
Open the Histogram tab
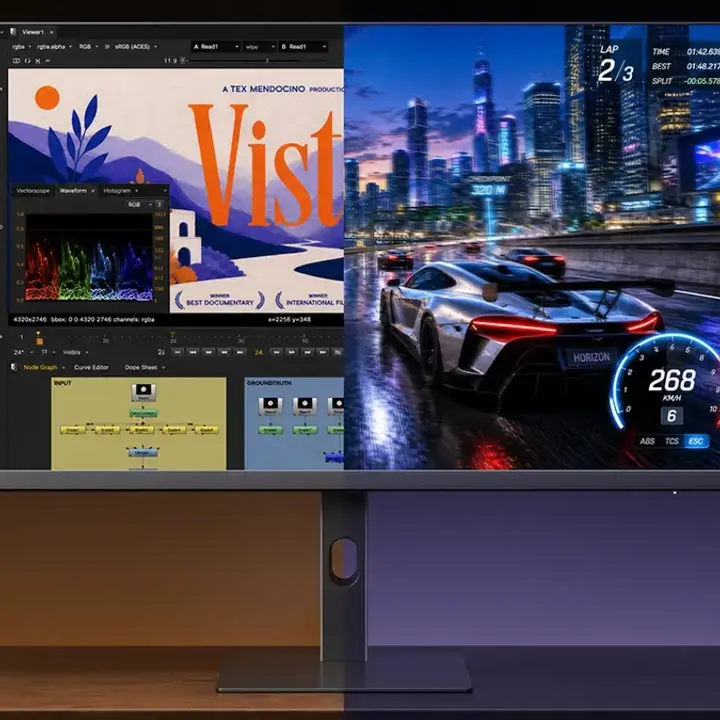pyautogui.click(x=117, y=191)
